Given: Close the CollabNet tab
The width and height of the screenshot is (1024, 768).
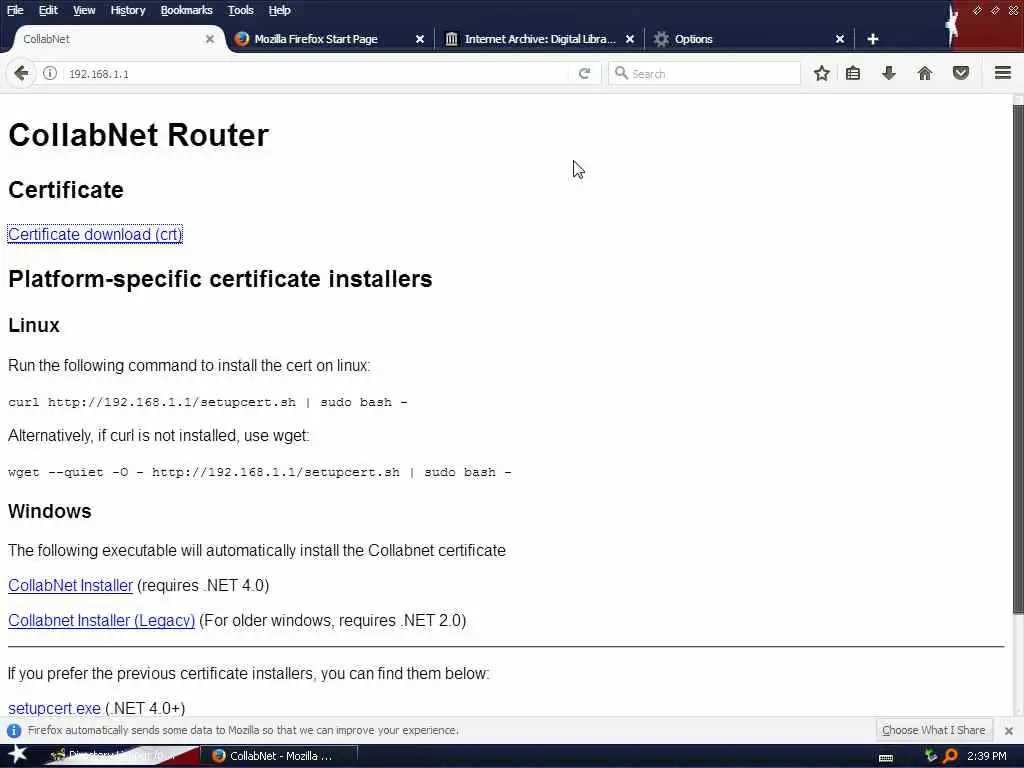Looking at the screenshot, I should pyautogui.click(x=210, y=39).
